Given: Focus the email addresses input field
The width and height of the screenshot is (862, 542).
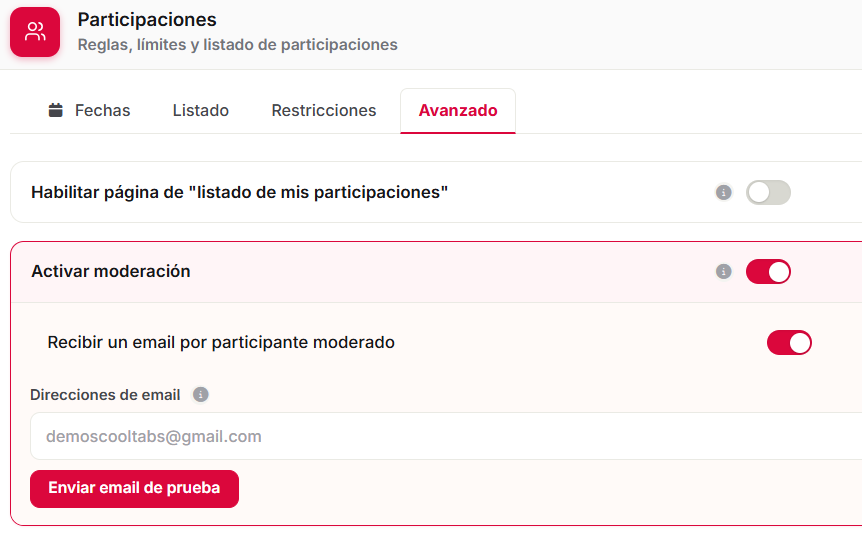Looking at the screenshot, I should (x=446, y=436).
